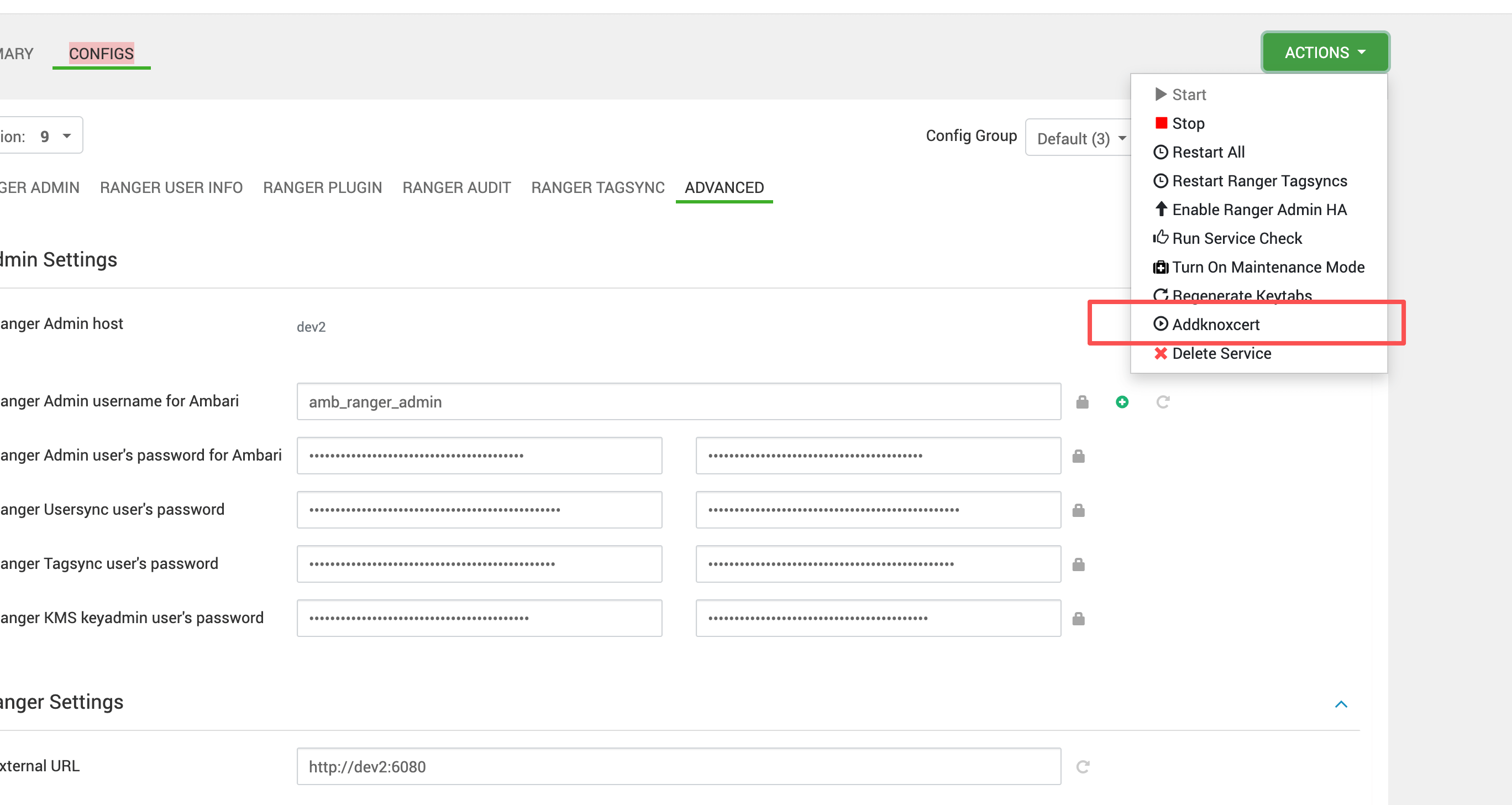Select Turn On Maintenance Mode
1512x805 pixels.
point(1267,267)
